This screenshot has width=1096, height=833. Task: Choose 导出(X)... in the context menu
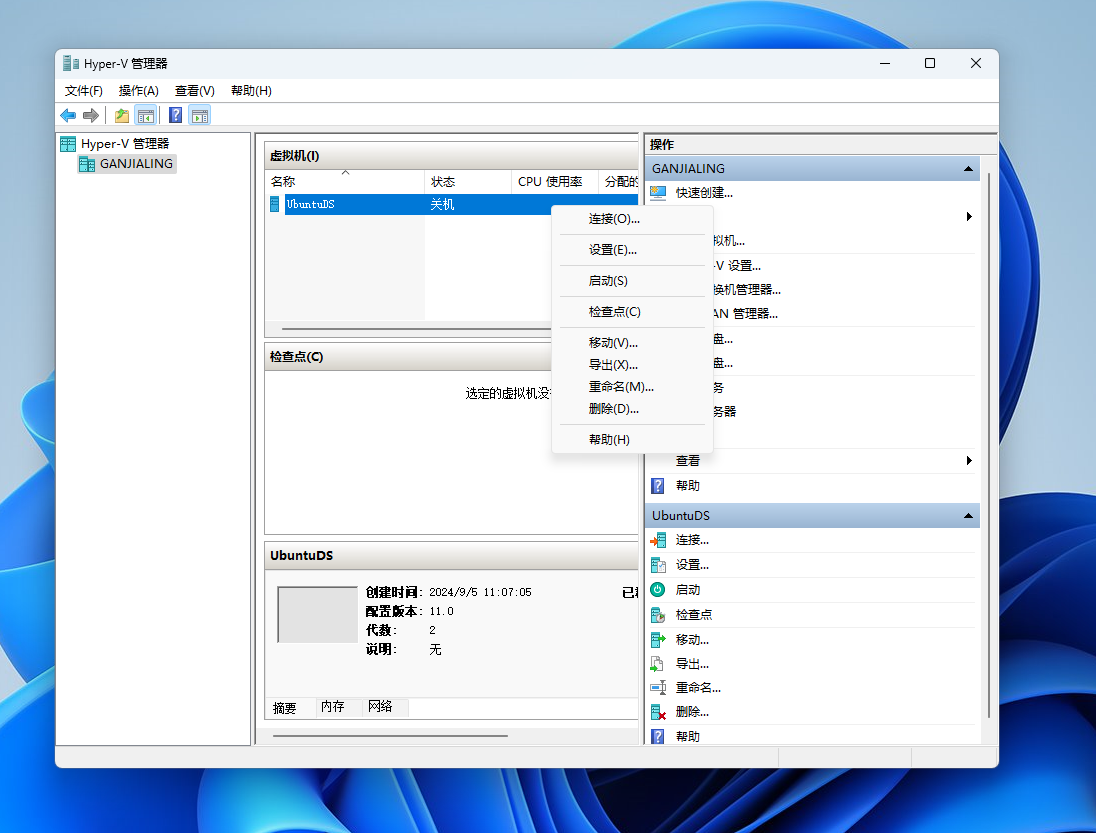tap(633, 365)
